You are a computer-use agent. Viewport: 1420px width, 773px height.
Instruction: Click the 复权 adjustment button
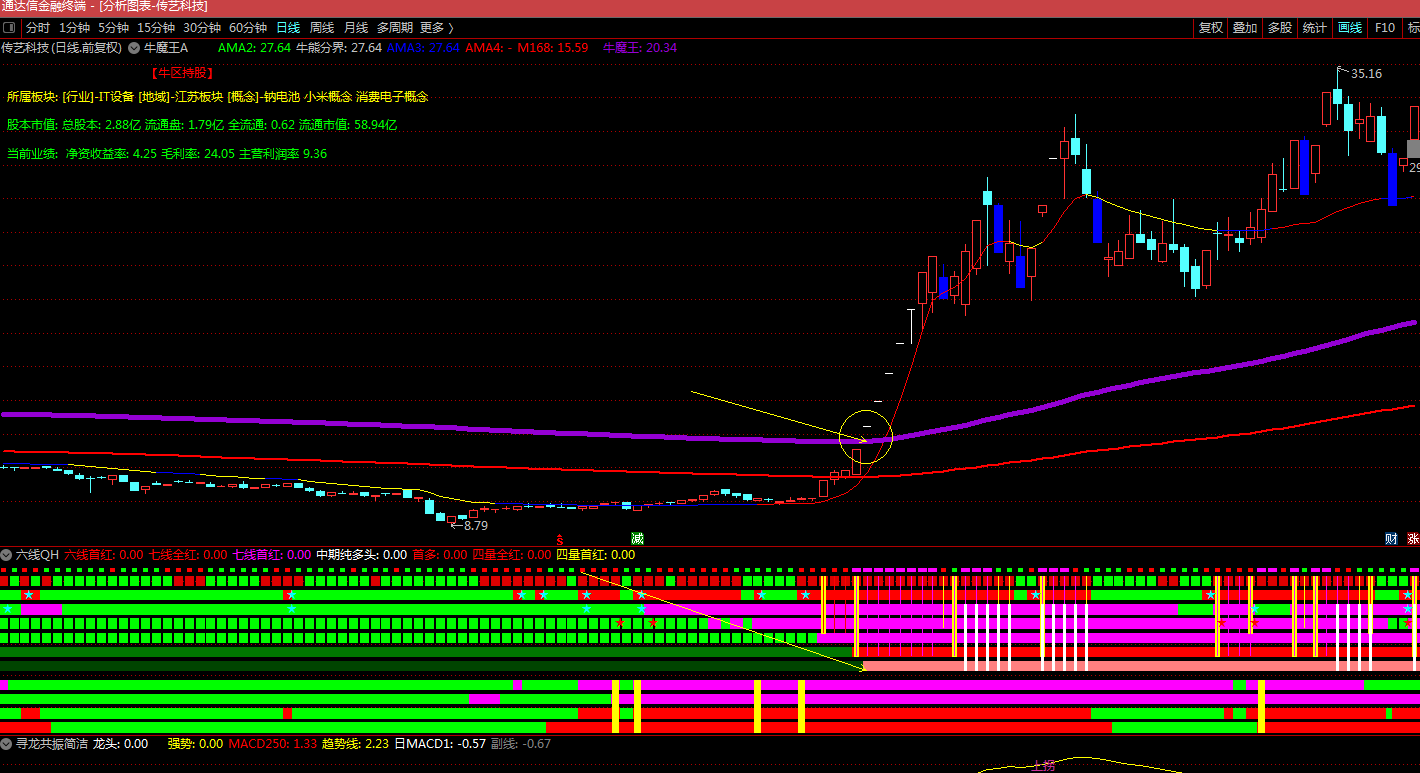tap(1211, 28)
